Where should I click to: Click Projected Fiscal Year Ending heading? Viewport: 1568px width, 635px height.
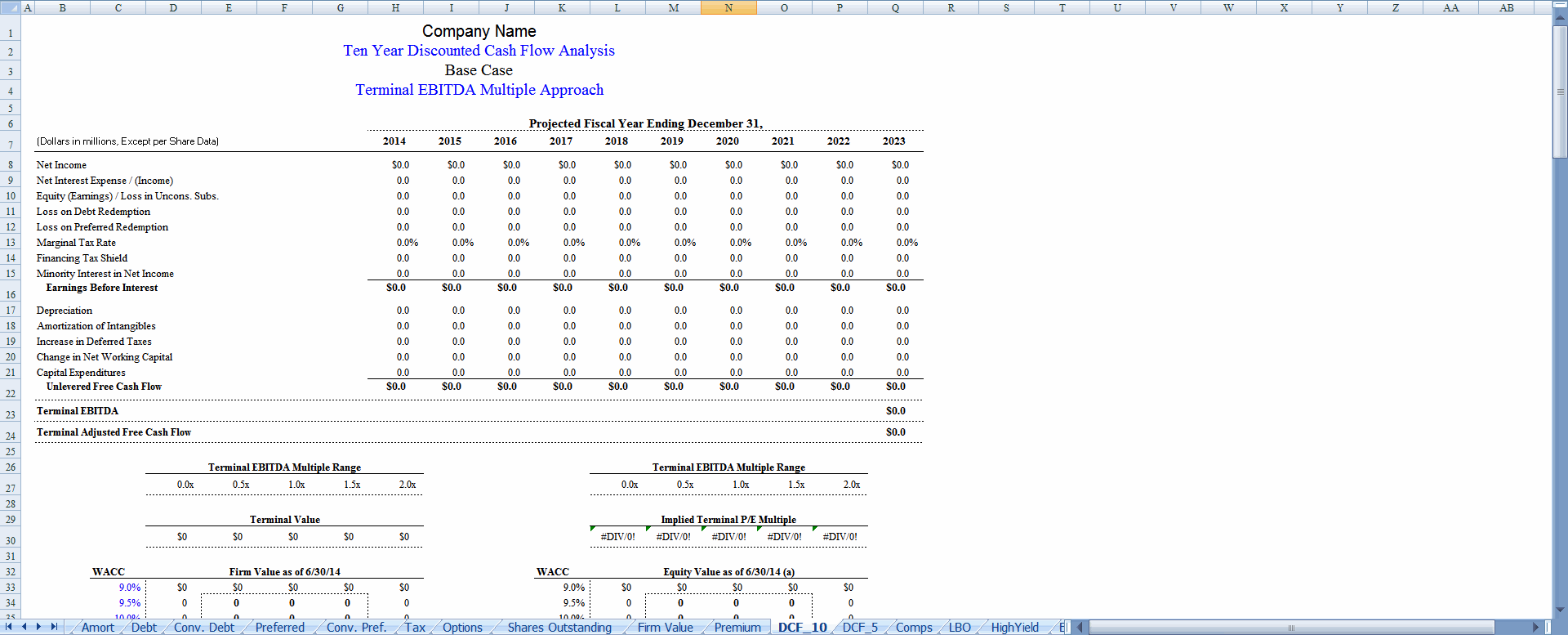pos(646,123)
